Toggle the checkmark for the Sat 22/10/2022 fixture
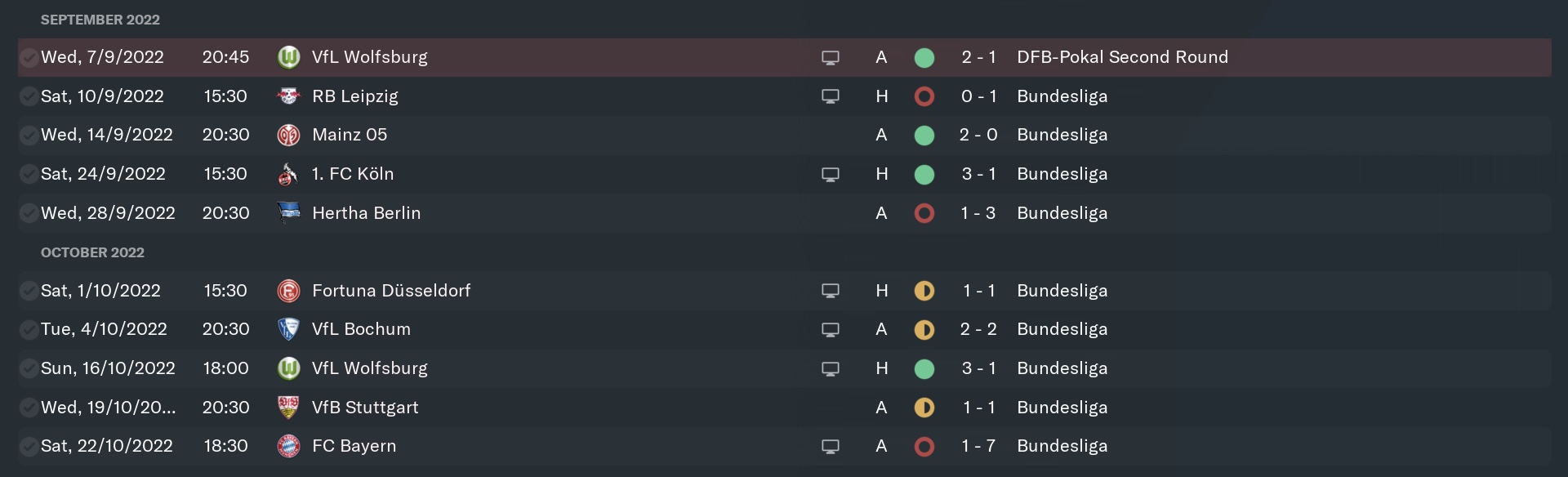The image size is (1568, 477). pos(29,446)
